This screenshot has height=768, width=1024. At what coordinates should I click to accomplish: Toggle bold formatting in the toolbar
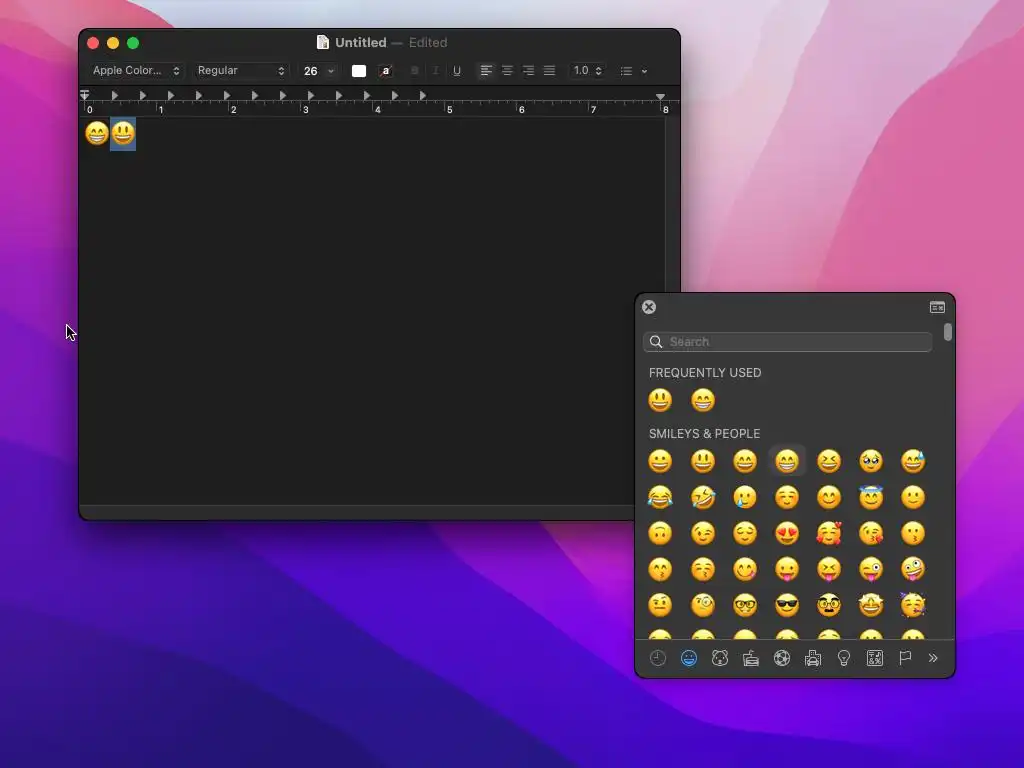(415, 71)
